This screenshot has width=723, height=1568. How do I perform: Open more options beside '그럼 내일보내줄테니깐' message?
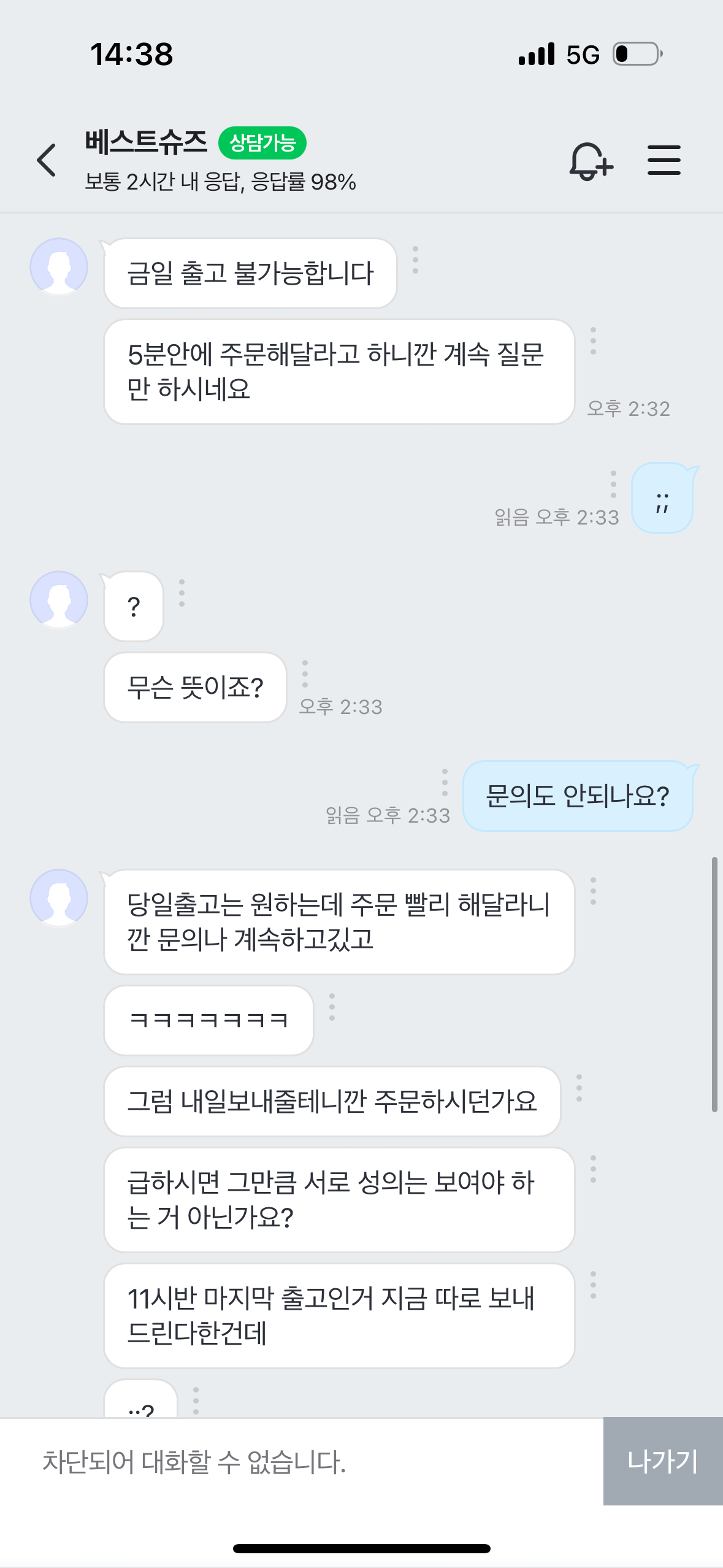(579, 1088)
